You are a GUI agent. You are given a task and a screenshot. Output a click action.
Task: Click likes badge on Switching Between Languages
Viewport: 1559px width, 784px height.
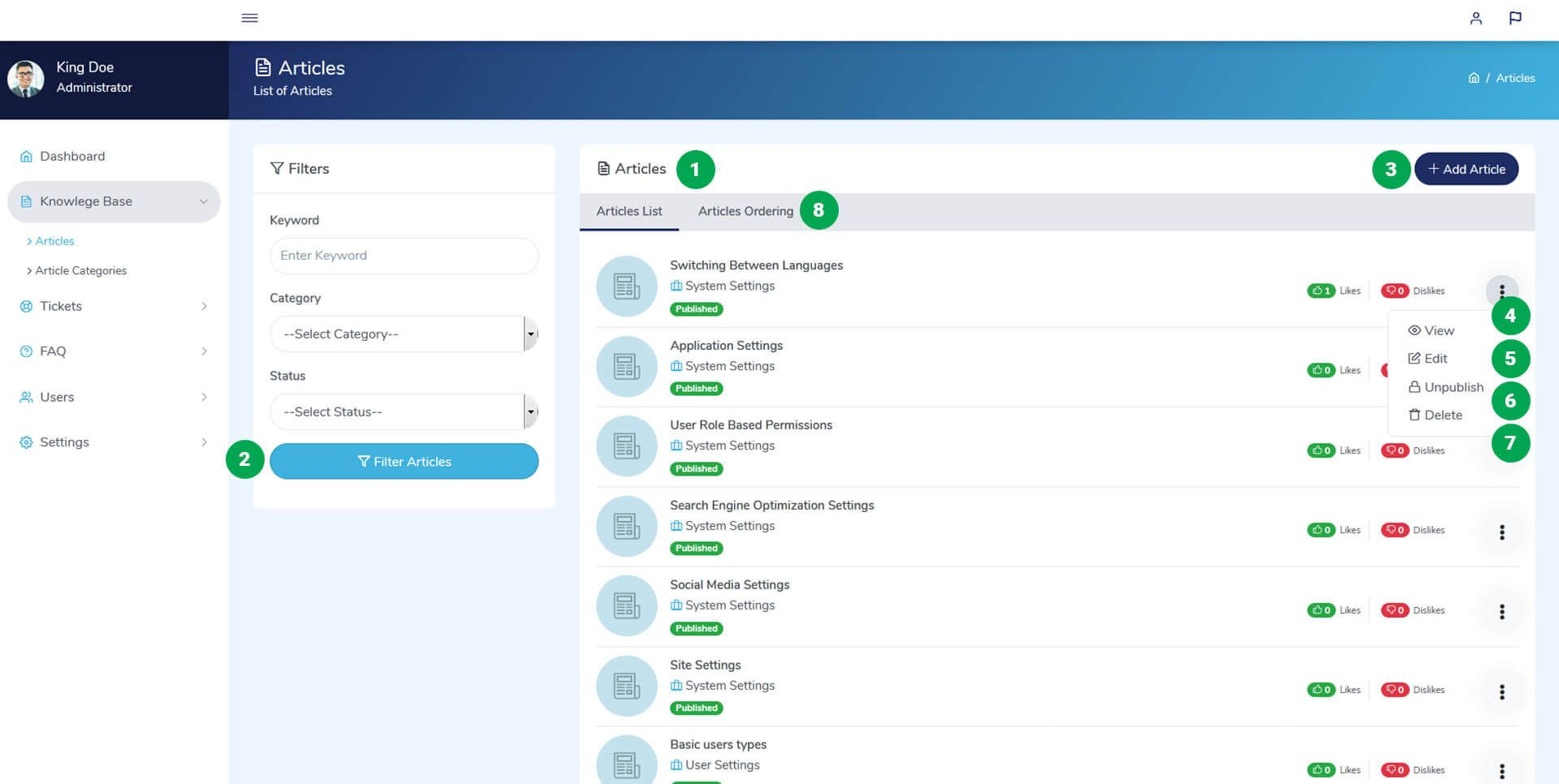tap(1321, 291)
